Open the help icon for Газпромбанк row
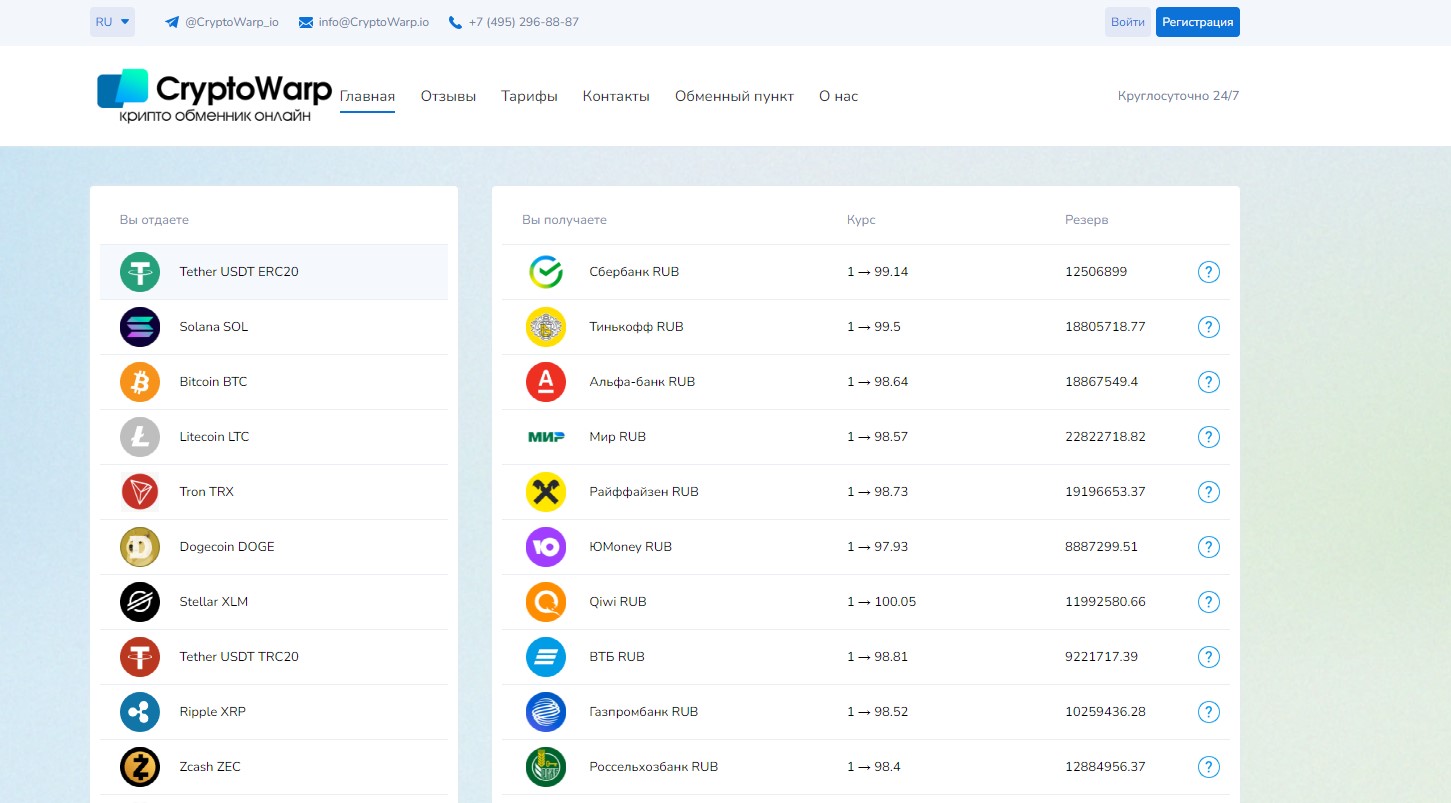 (1208, 712)
